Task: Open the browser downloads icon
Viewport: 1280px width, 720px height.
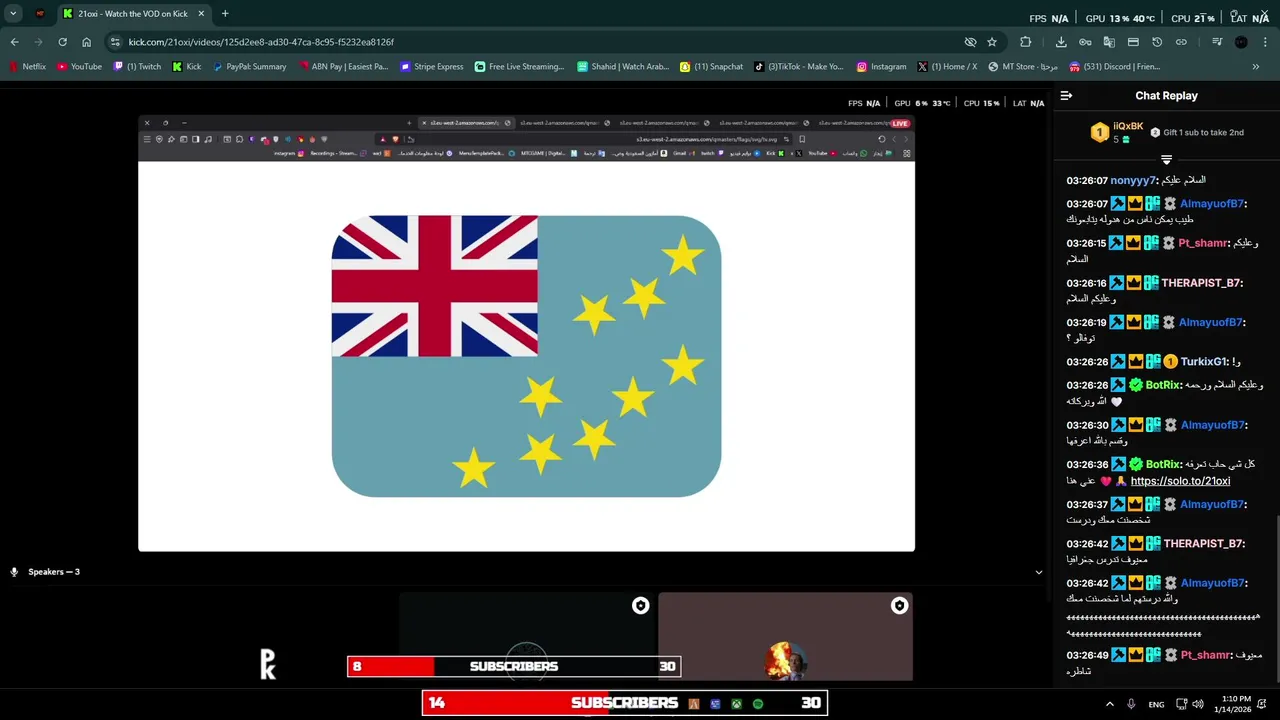Action: click(1061, 42)
